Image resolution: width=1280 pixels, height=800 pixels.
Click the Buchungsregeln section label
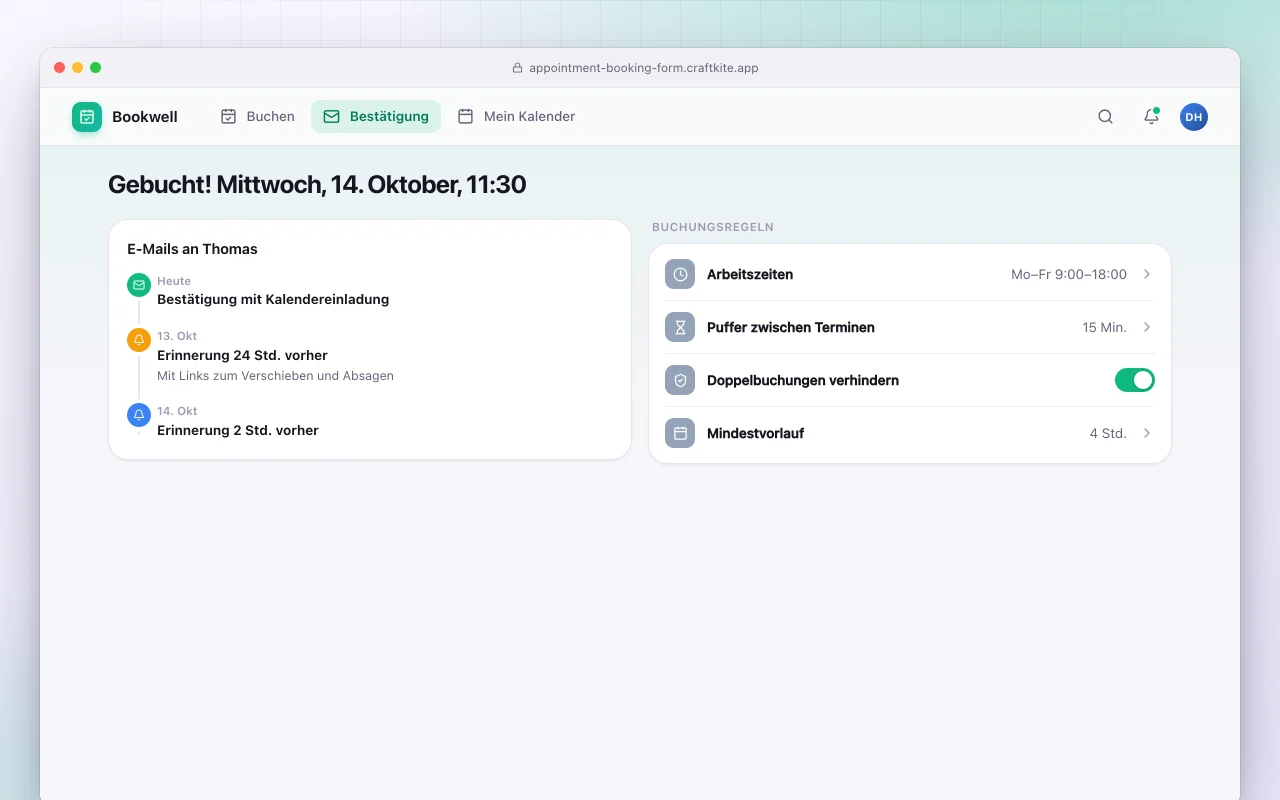point(713,227)
